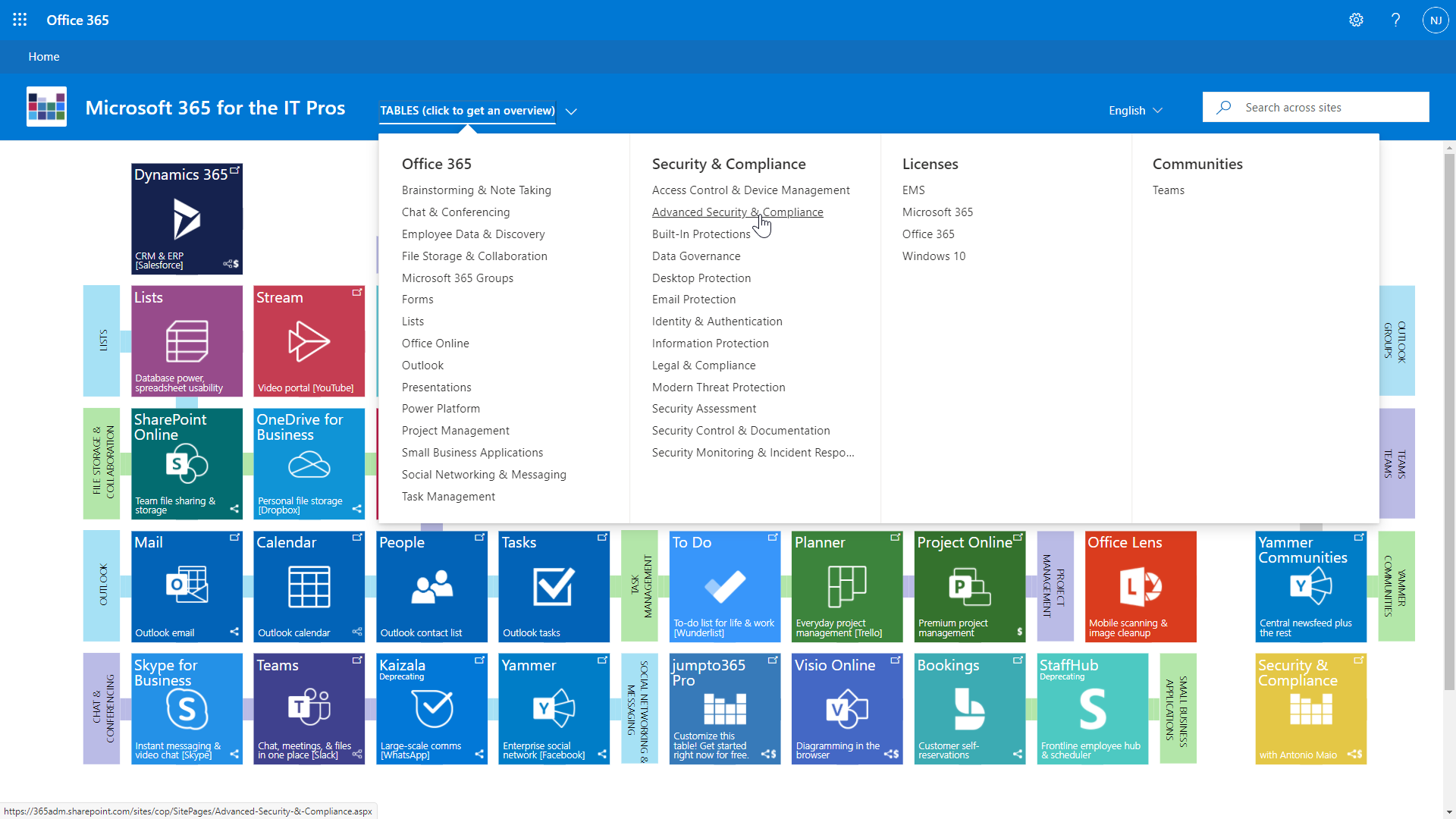Expand the English language dropdown
Viewport: 1456px width, 819px height.
[1135, 111]
